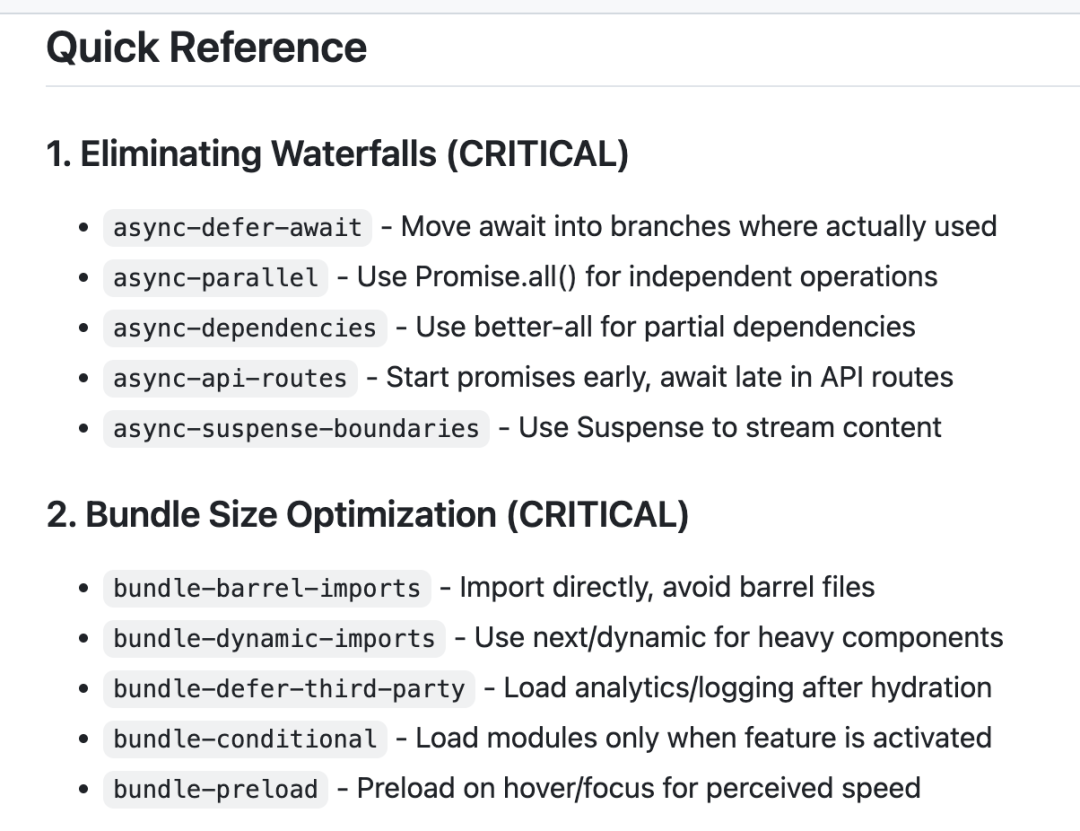1080x831 pixels.
Task: Click the 'Use Suspense to stream content' text
Action: point(730,427)
